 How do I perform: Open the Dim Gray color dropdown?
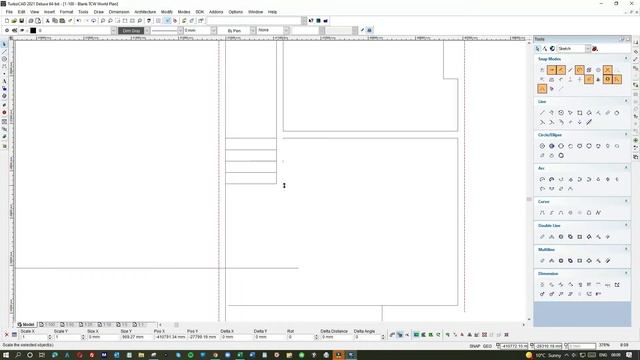147,31
